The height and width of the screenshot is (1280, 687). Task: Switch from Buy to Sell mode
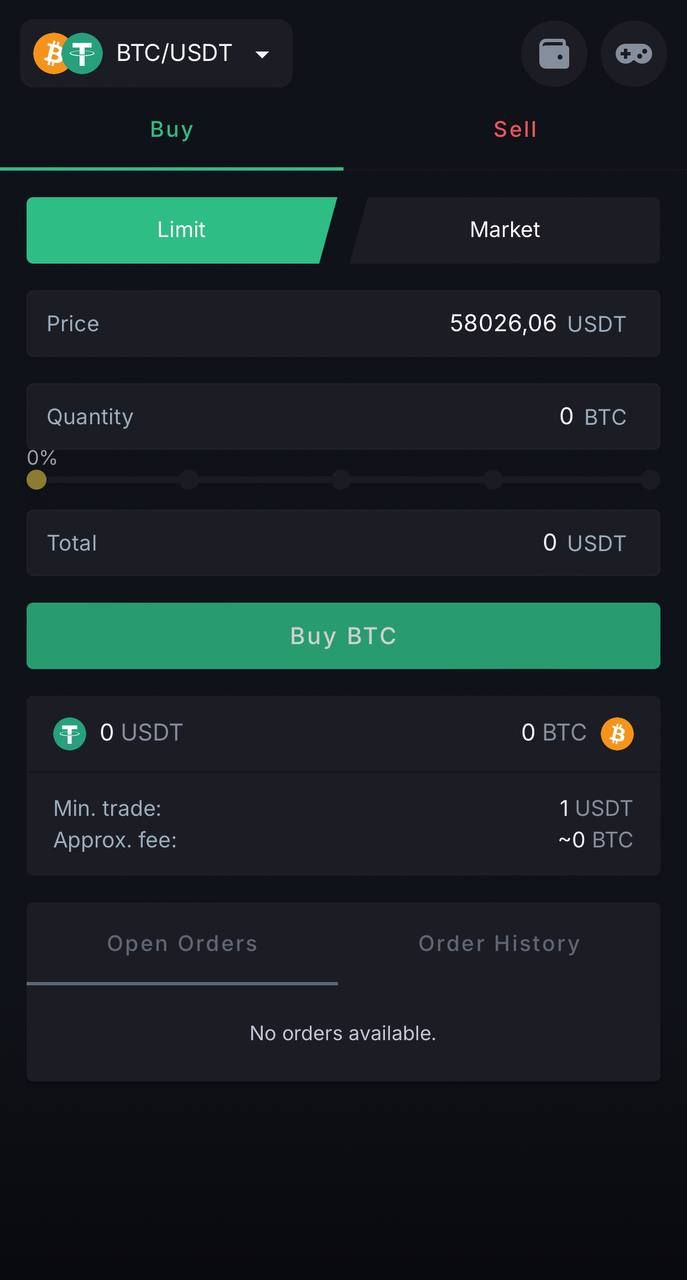515,129
